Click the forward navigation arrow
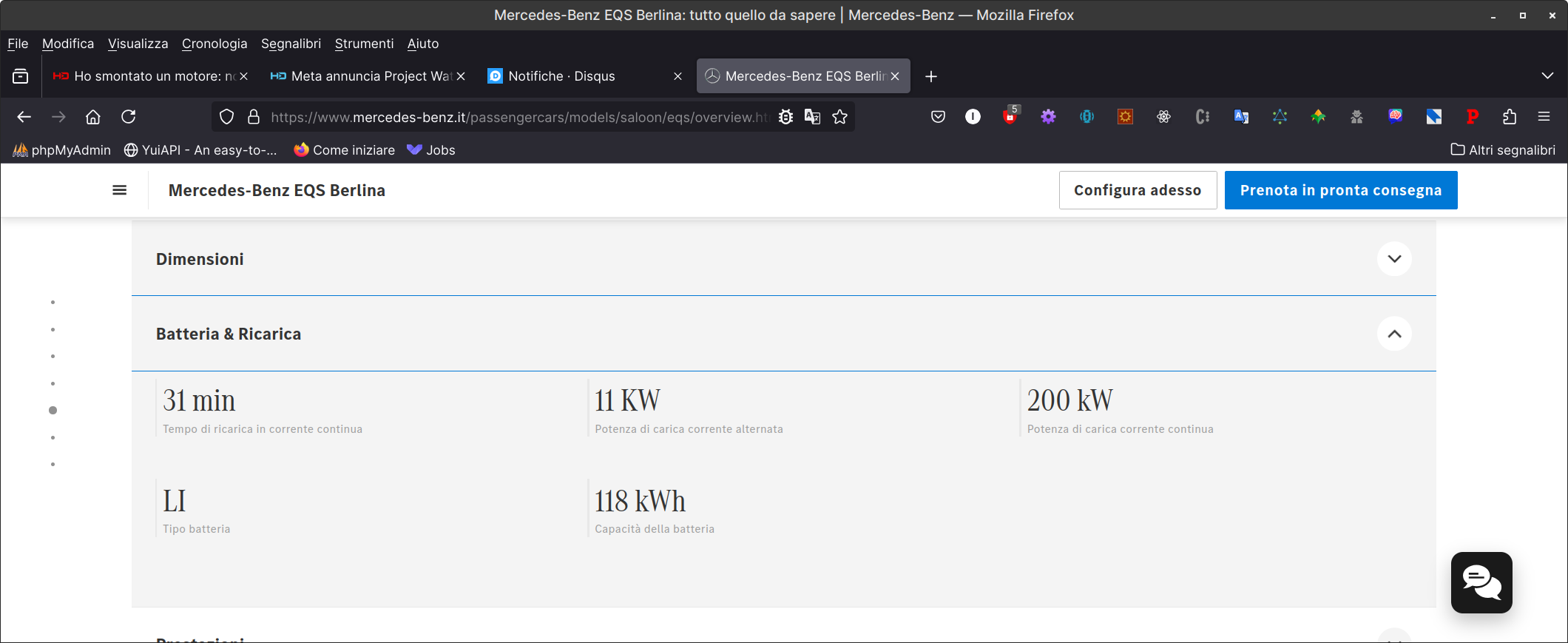 (58, 117)
